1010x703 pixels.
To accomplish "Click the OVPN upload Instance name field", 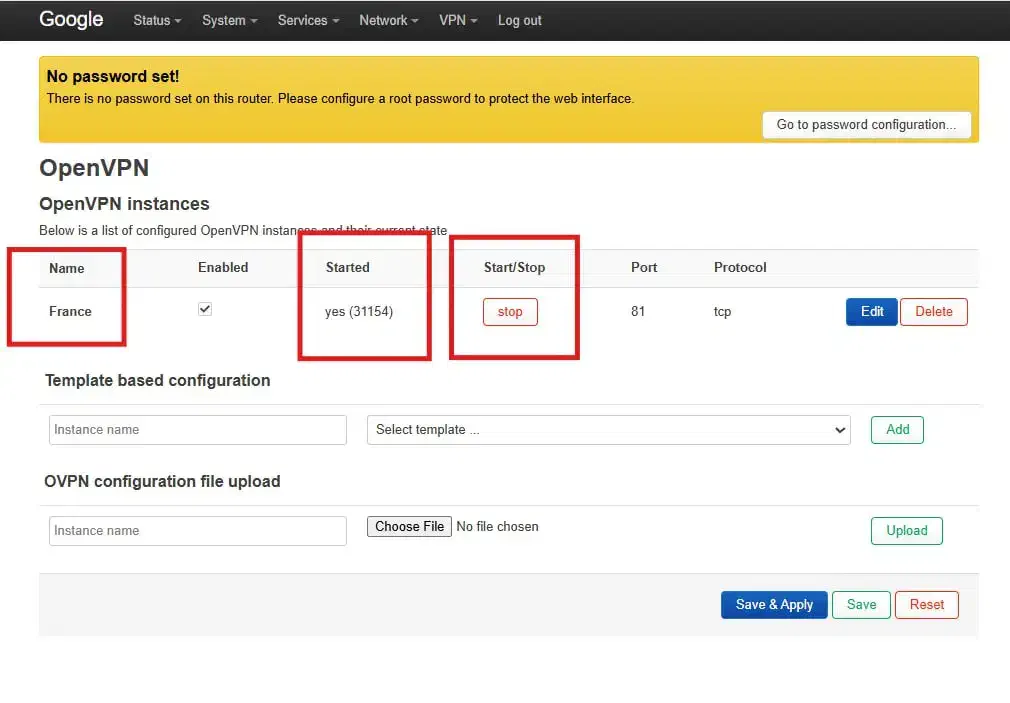I will pyautogui.click(x=197, y=531).
